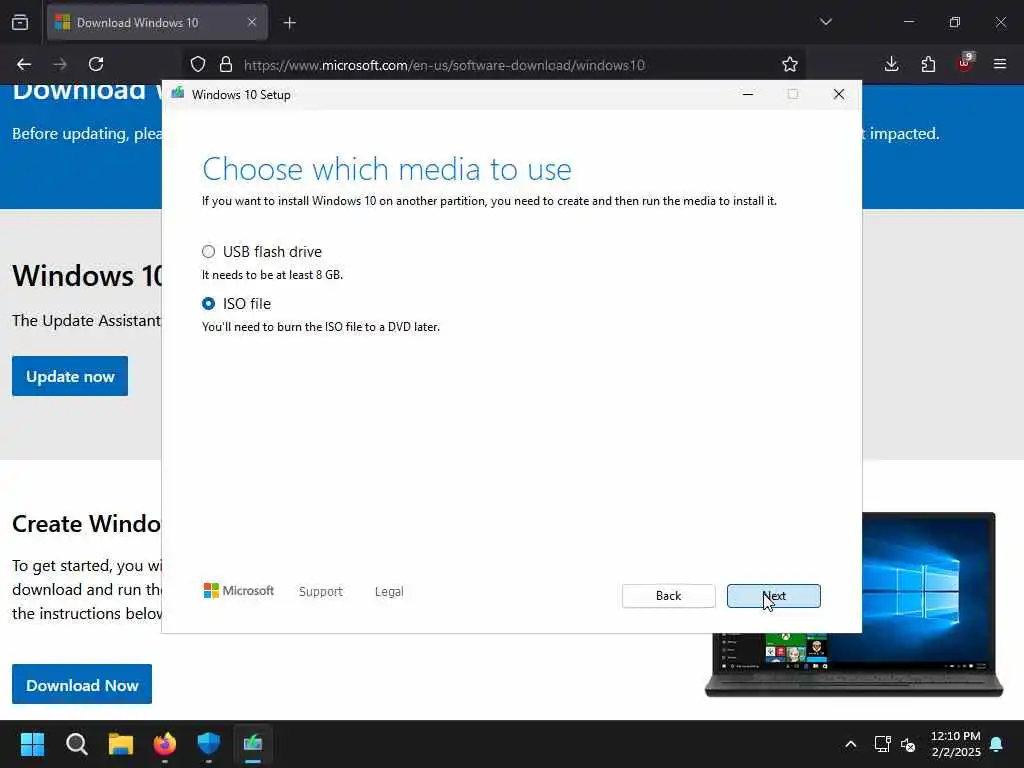This screenshot has height=768, width=1024.
Task: Switch to the Download Windows 10 tab
Action: [x=157, y=22]
